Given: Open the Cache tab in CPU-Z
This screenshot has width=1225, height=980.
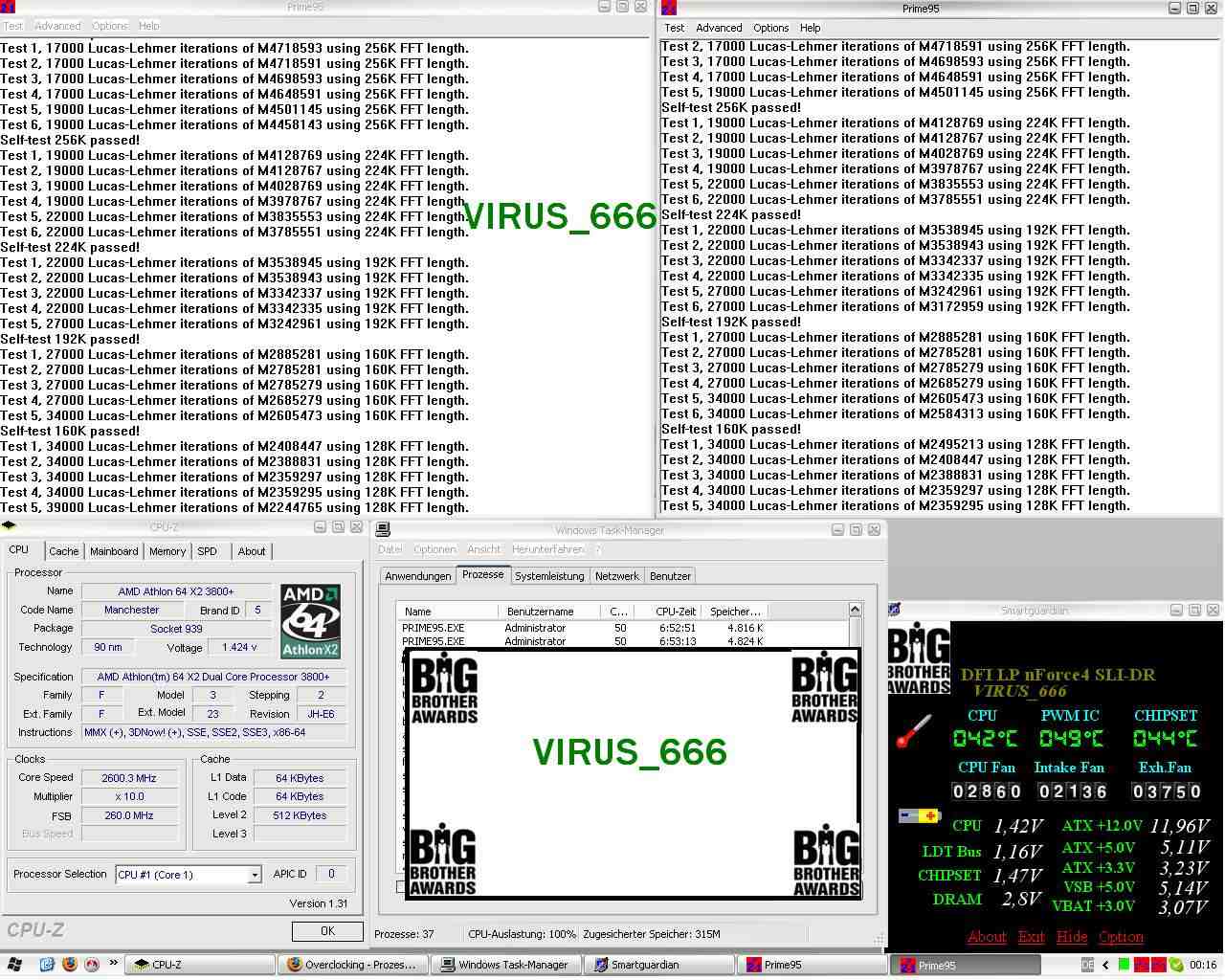Looking at the screenshot, I should (x=64, y=551).
